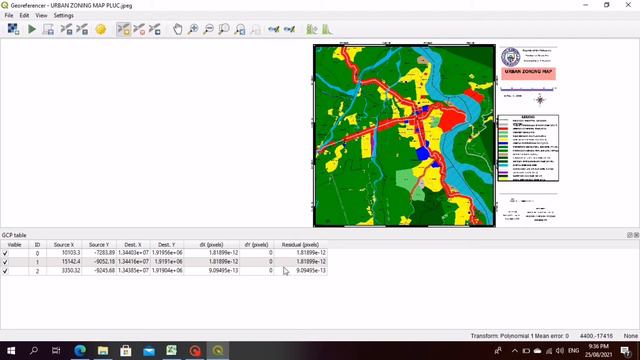Click Save GCP Points As icon

coord(82,29)
